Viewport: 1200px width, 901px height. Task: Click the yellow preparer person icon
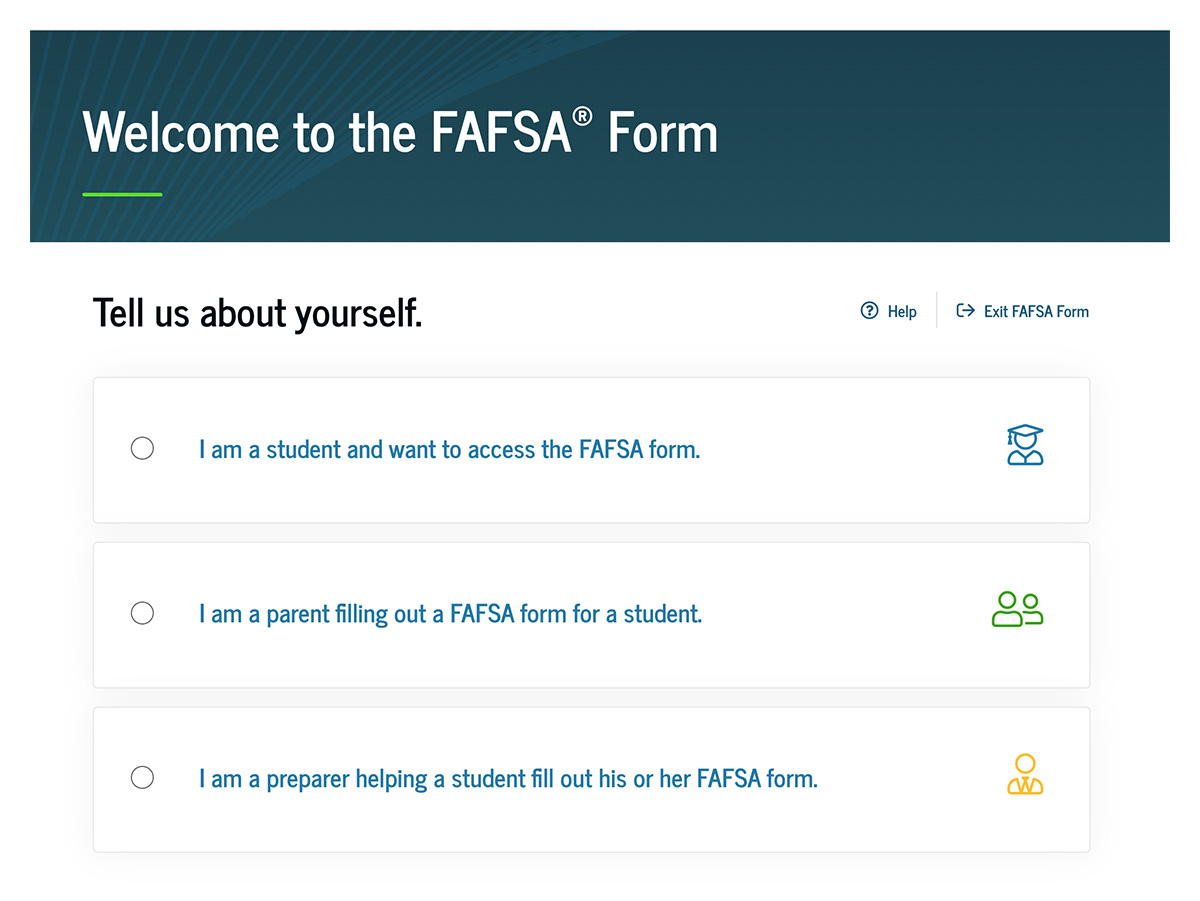click(1025, 775)
